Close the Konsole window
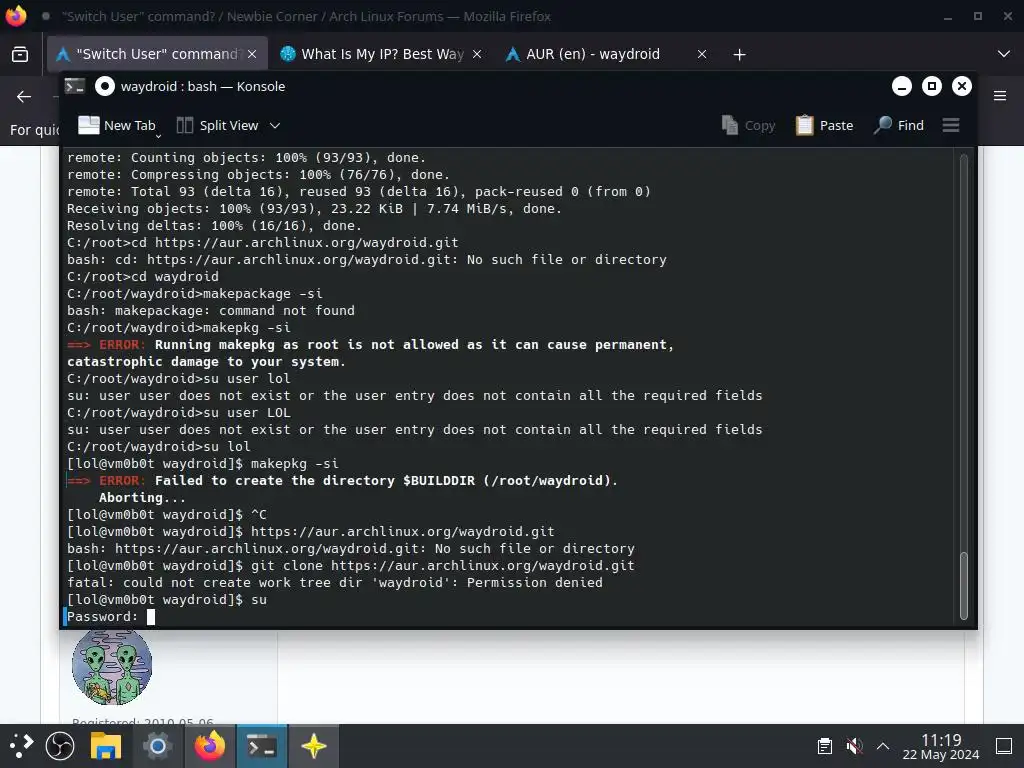 962,86
